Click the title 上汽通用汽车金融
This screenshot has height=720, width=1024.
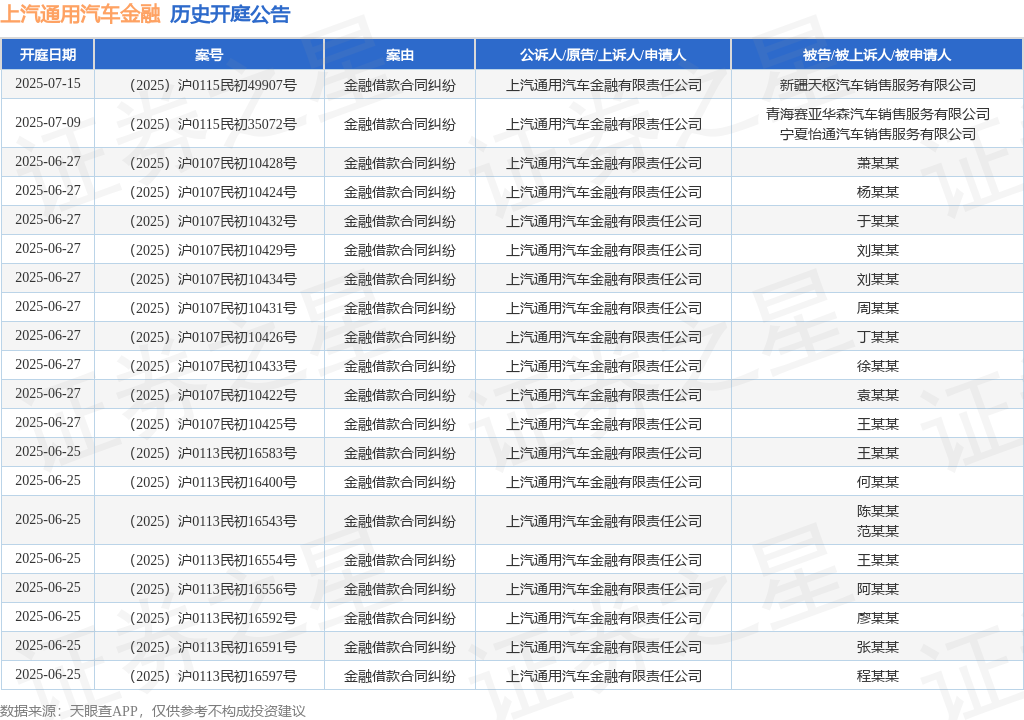tap(80, 14)
